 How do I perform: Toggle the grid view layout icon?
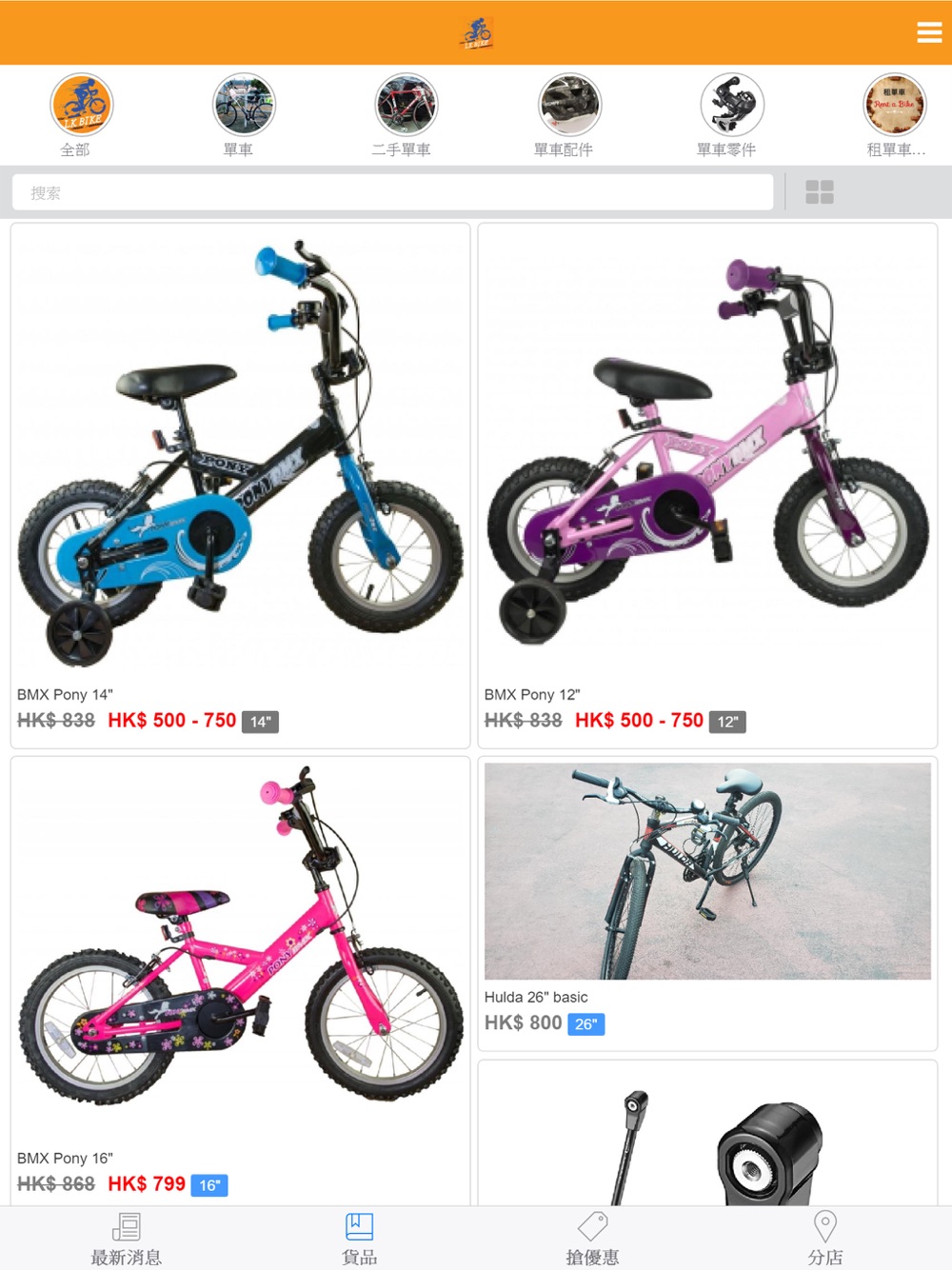click(820, 192)
